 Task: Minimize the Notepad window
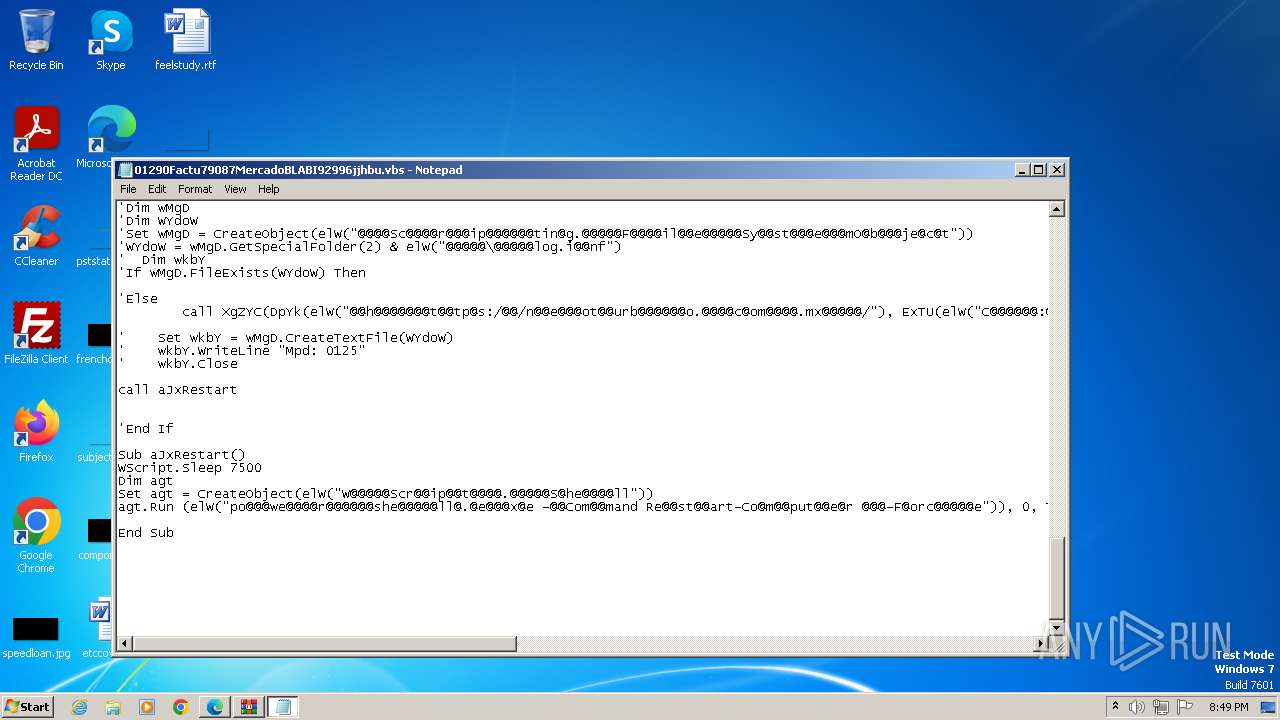[x=1022, y=170]
